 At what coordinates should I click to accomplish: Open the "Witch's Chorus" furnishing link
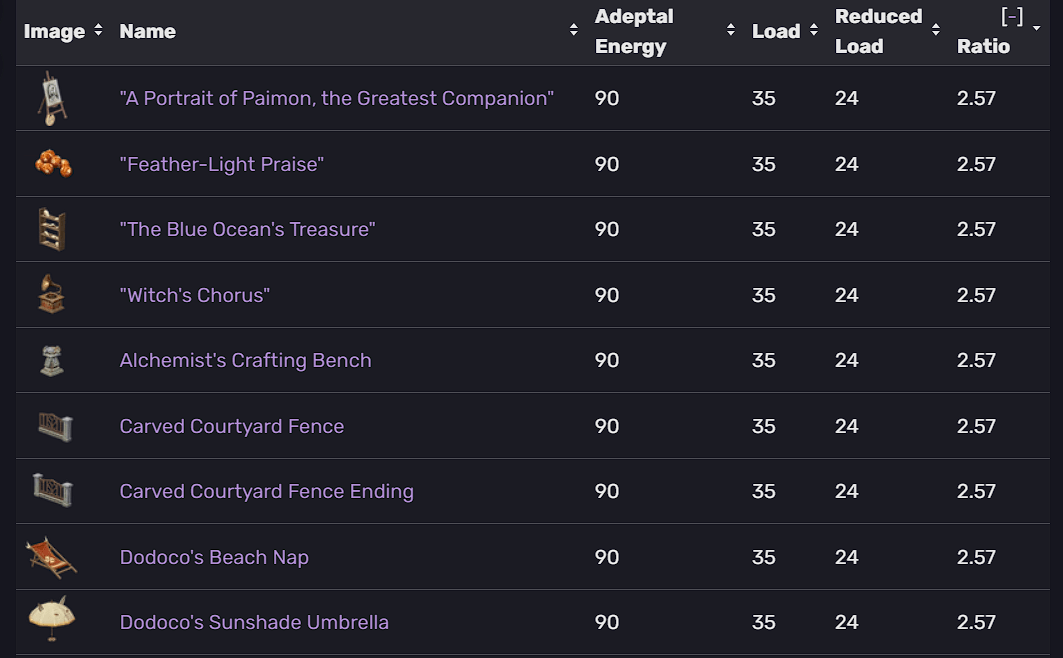(x=195, y=295)
